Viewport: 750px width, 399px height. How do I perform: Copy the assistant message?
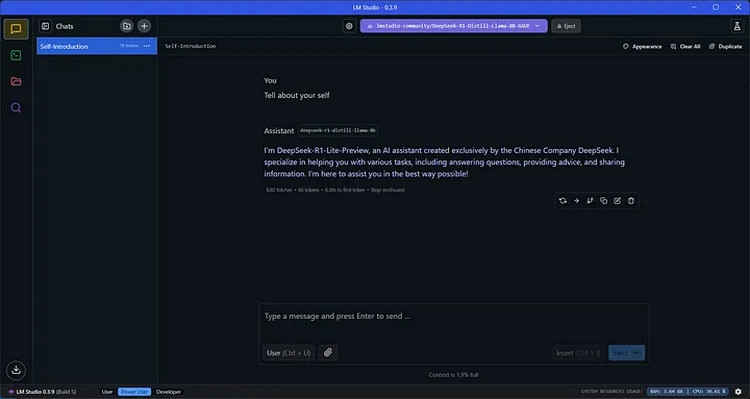[x=604, y=201]
